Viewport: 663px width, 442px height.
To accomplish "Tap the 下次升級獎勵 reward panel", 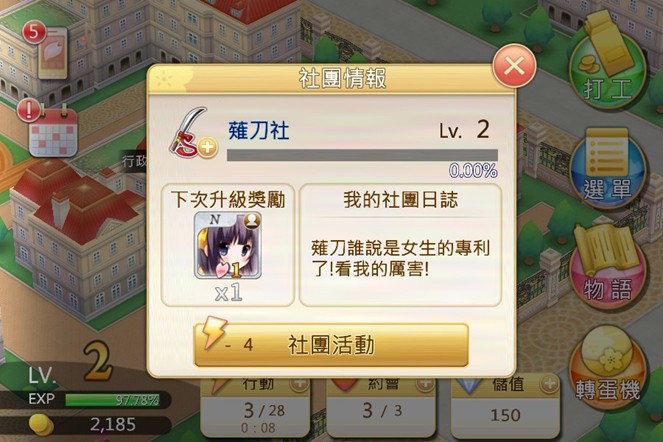I will (x=228, y=245).
